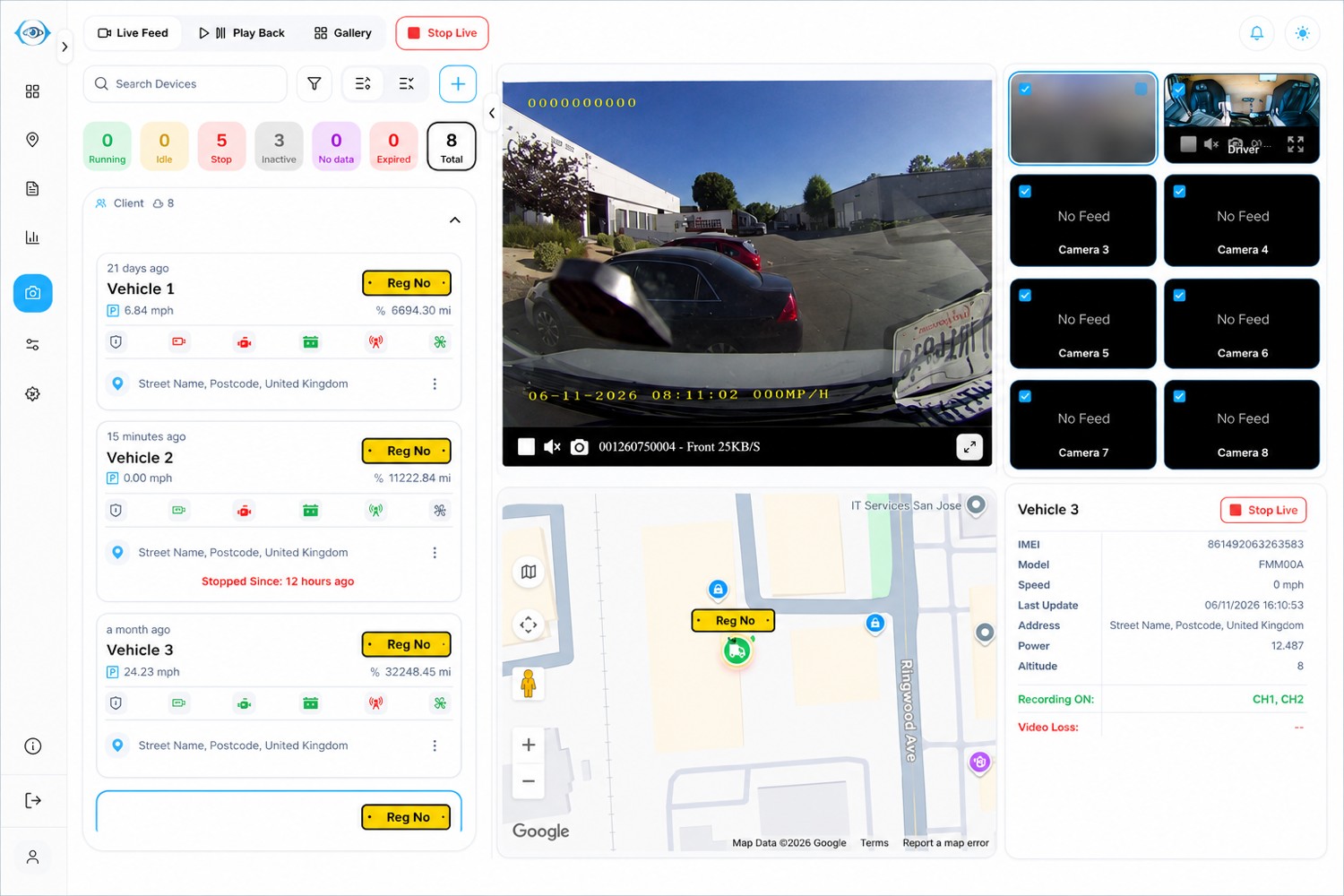Switch to Play Back tab
Screen dimensions: 1344x896
point(241,33)
